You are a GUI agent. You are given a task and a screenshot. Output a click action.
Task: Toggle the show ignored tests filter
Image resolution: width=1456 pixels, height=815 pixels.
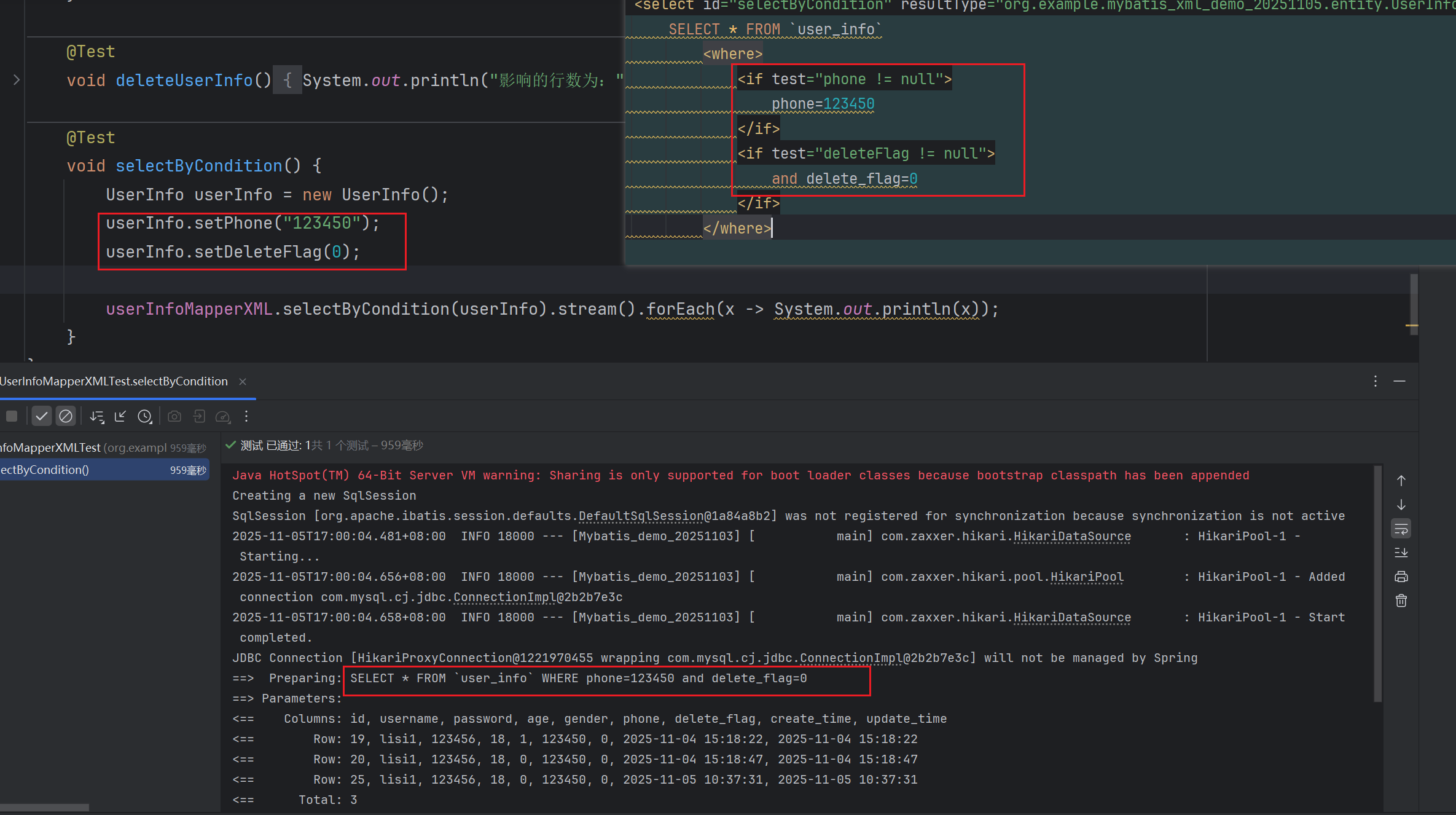point(65,416)
